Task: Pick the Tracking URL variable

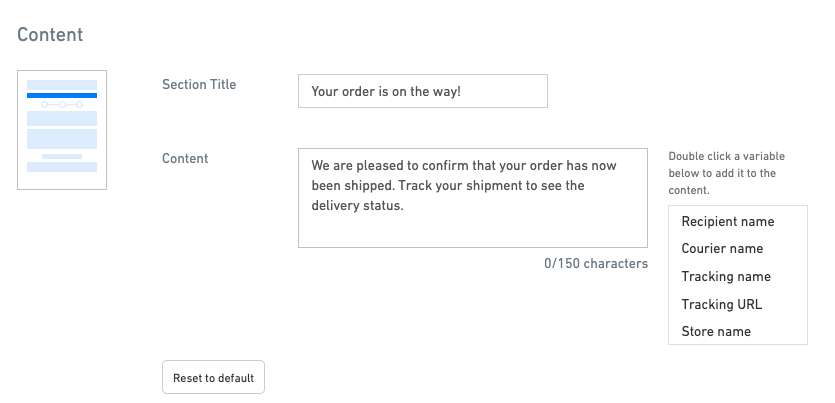Action: tap(721, 304)
